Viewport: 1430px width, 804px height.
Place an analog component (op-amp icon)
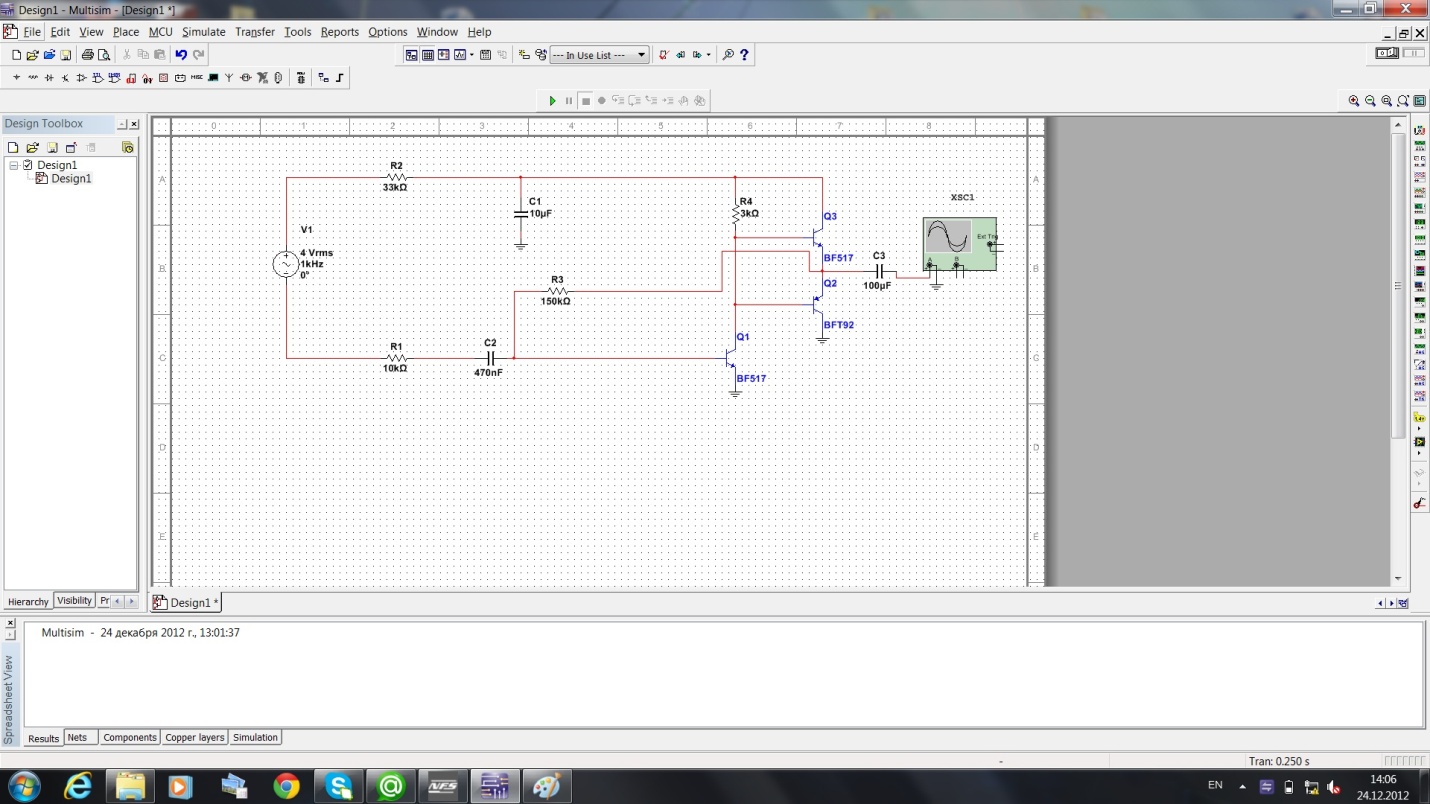[x=81, y=77]
